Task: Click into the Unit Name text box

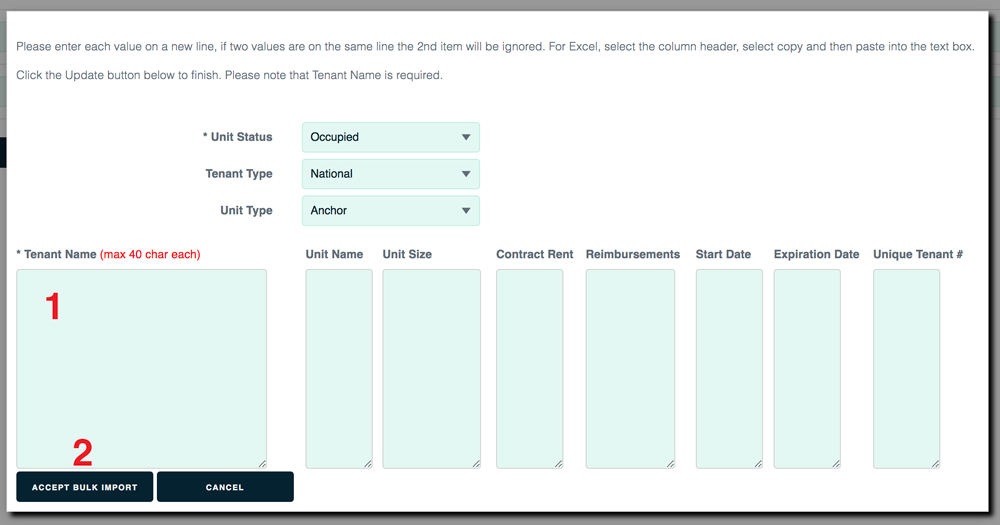Action: [339, 369]
